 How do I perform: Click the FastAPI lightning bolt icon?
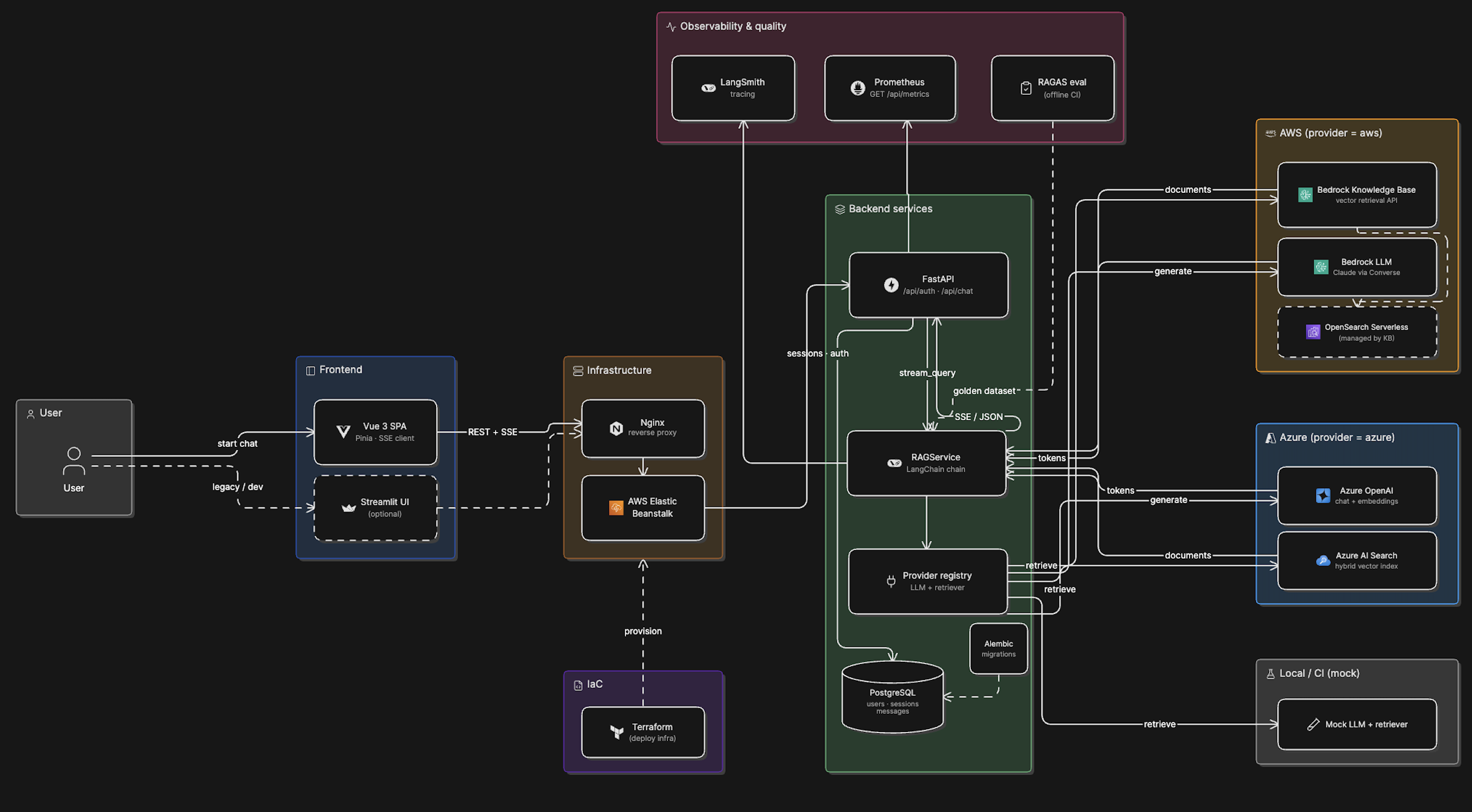[x=891, y=285]
